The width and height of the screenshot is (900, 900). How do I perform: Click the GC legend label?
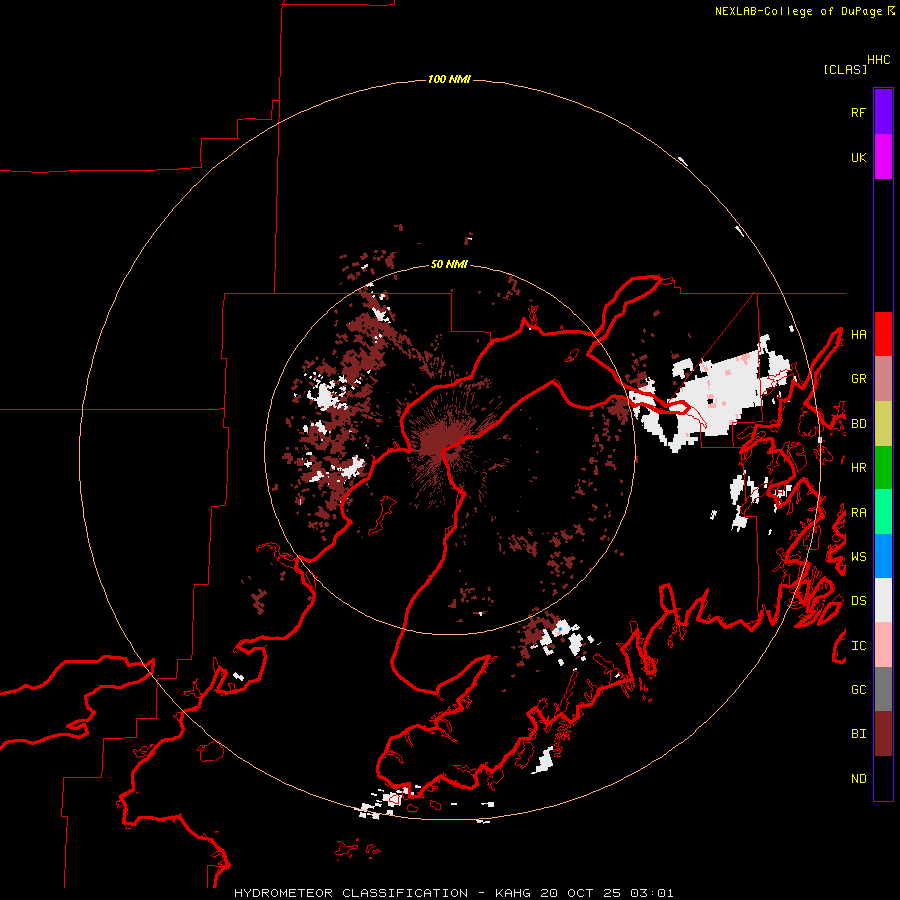858,690
